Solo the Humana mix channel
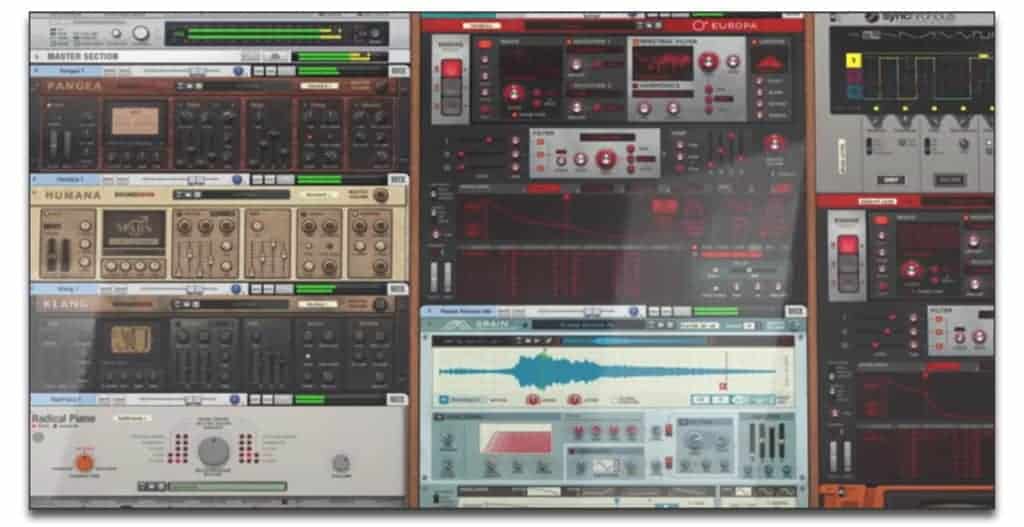 pos(269,180)
